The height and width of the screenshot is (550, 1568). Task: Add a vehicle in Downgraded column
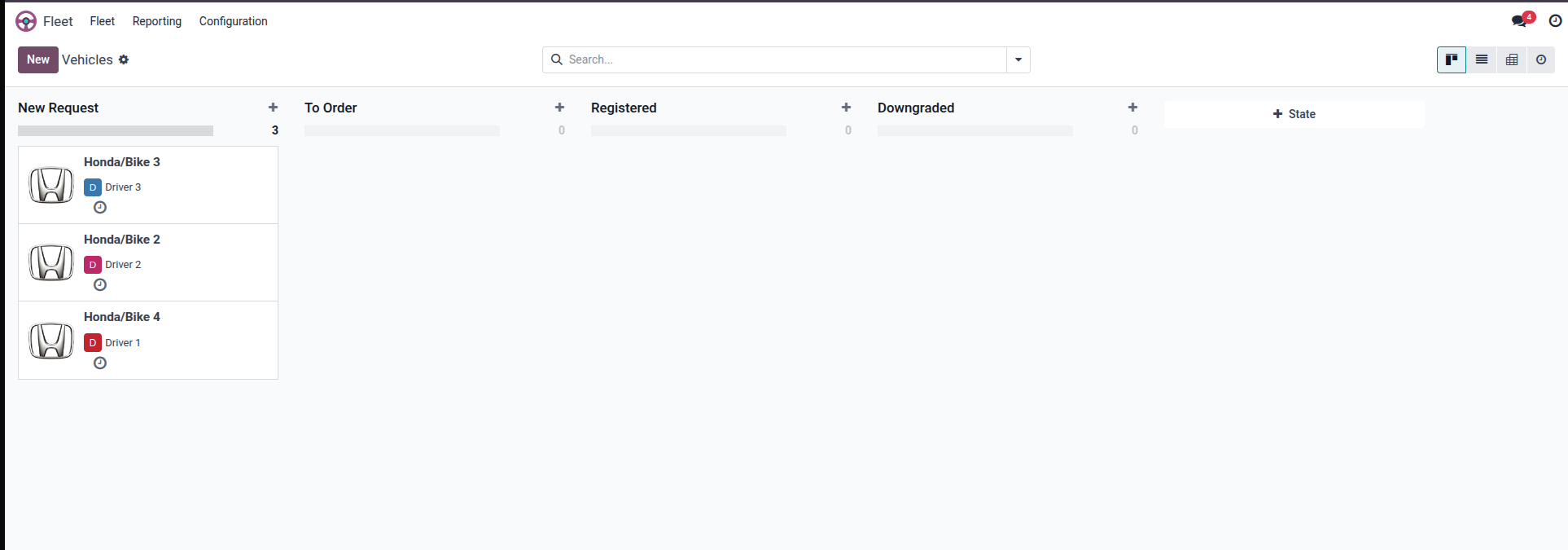pyautogui.click(x=1132, y=108)
